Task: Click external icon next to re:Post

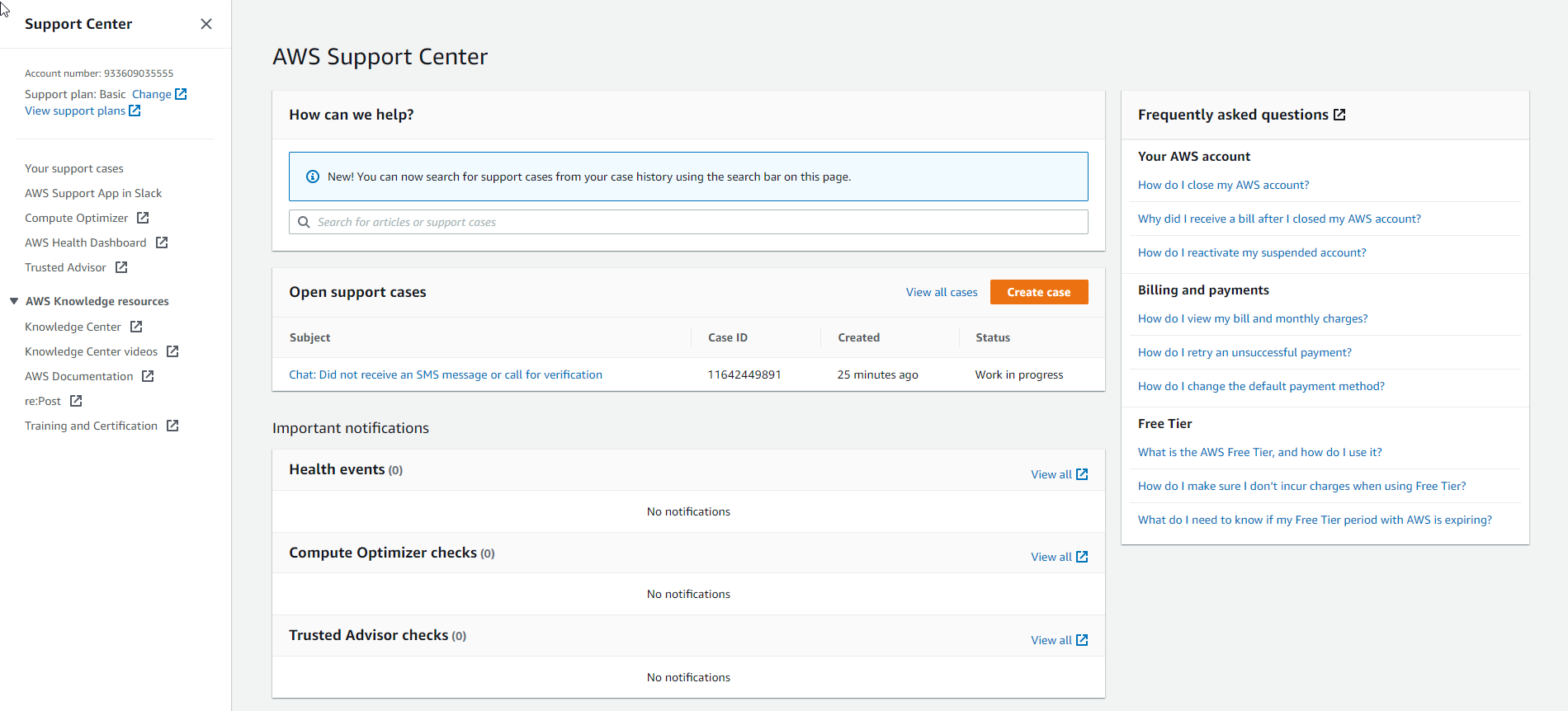Action: click(76, 401)
